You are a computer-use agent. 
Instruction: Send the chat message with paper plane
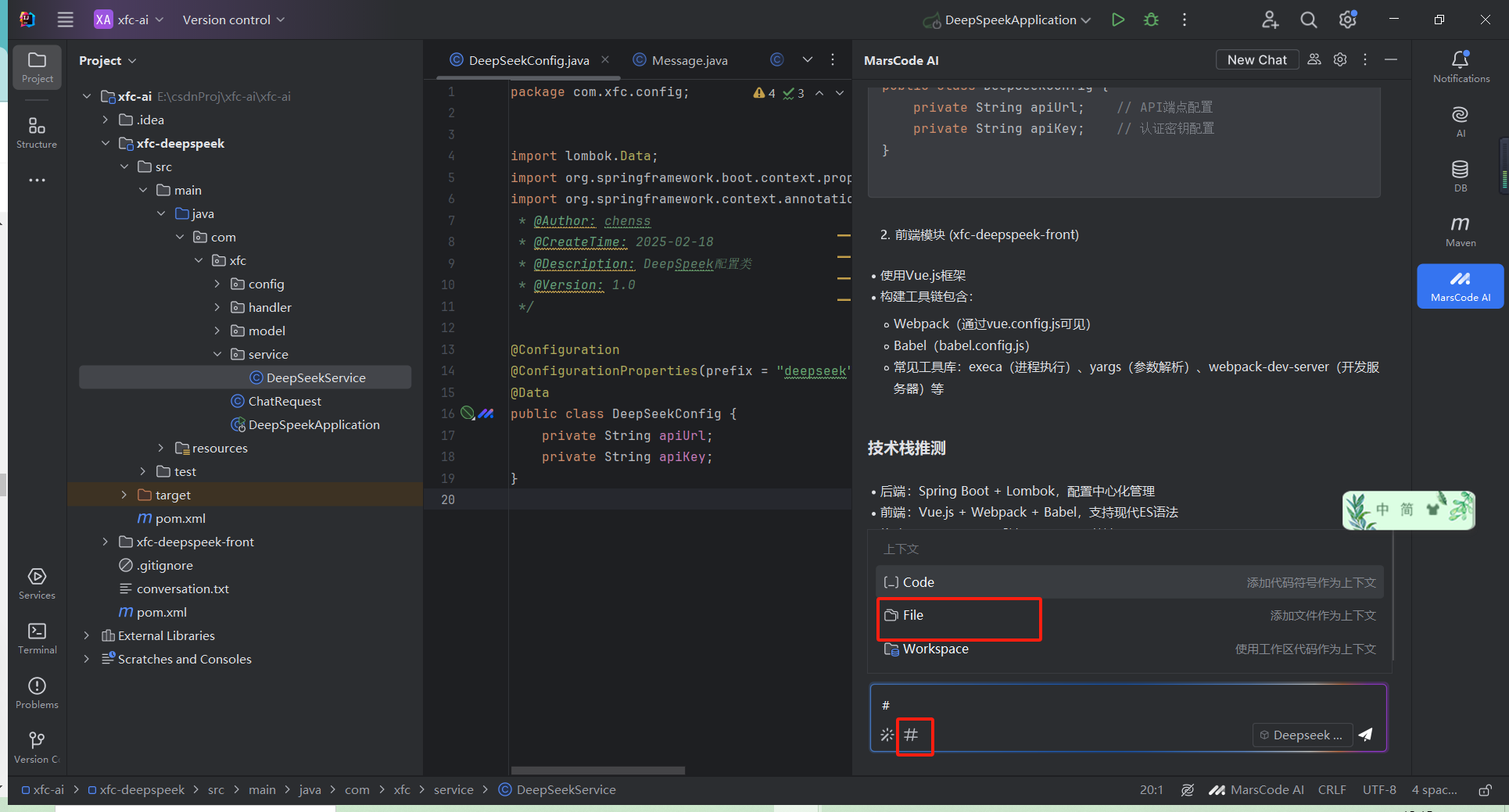1366,735
